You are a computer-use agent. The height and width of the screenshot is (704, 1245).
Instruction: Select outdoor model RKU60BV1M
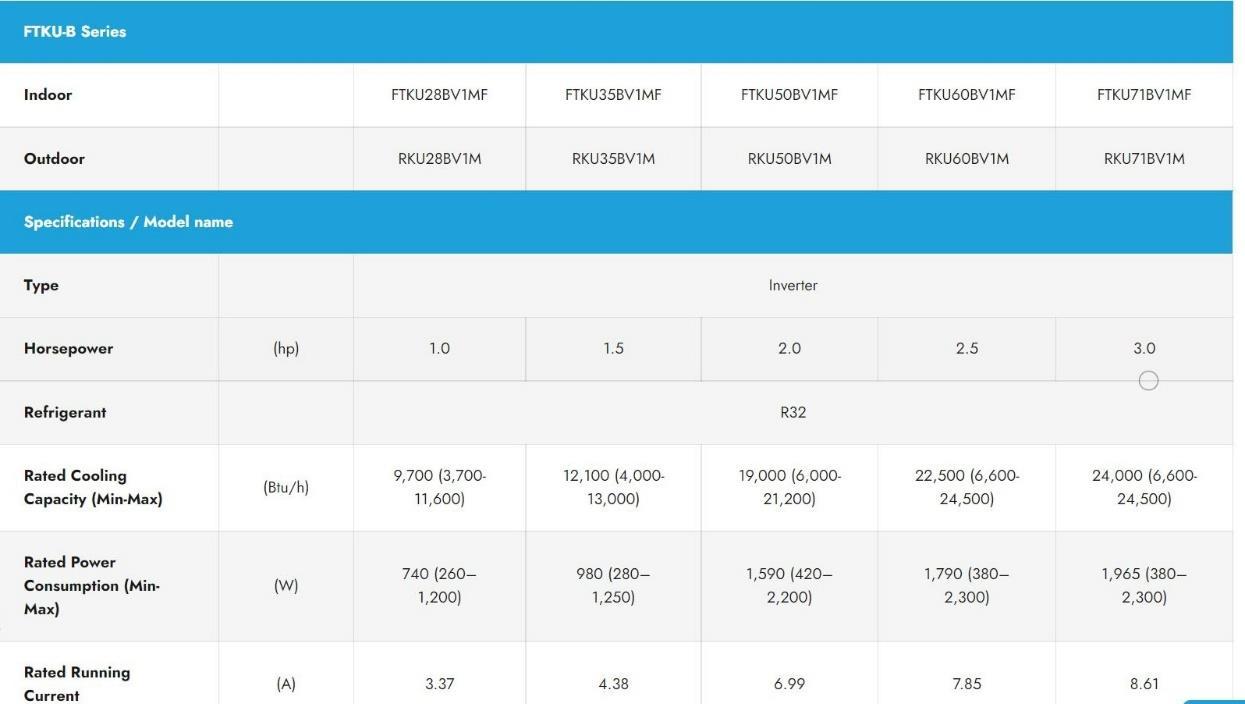pyautogui.click(x=966, y=159)
